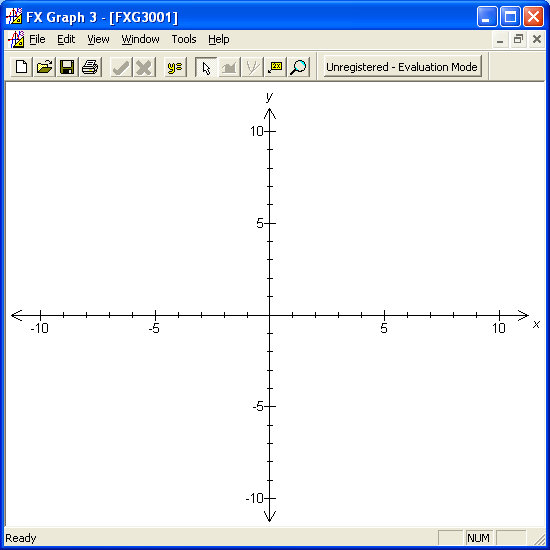Viewport: 550px width, 550px height.
Task: Open the View menu
Action: tap(98, 39)
